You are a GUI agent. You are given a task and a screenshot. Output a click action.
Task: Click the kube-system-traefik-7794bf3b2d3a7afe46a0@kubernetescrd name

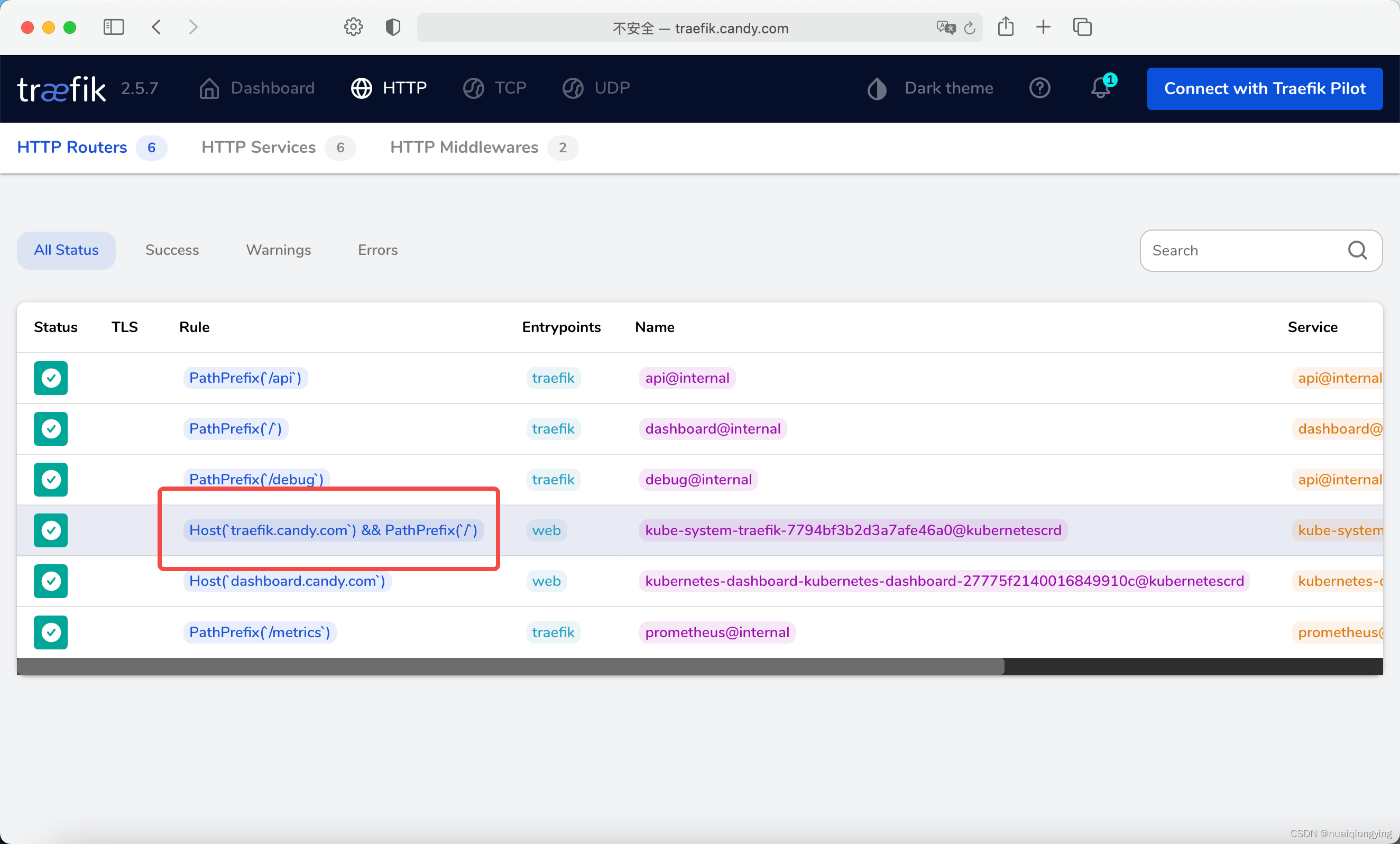[853, 530]
